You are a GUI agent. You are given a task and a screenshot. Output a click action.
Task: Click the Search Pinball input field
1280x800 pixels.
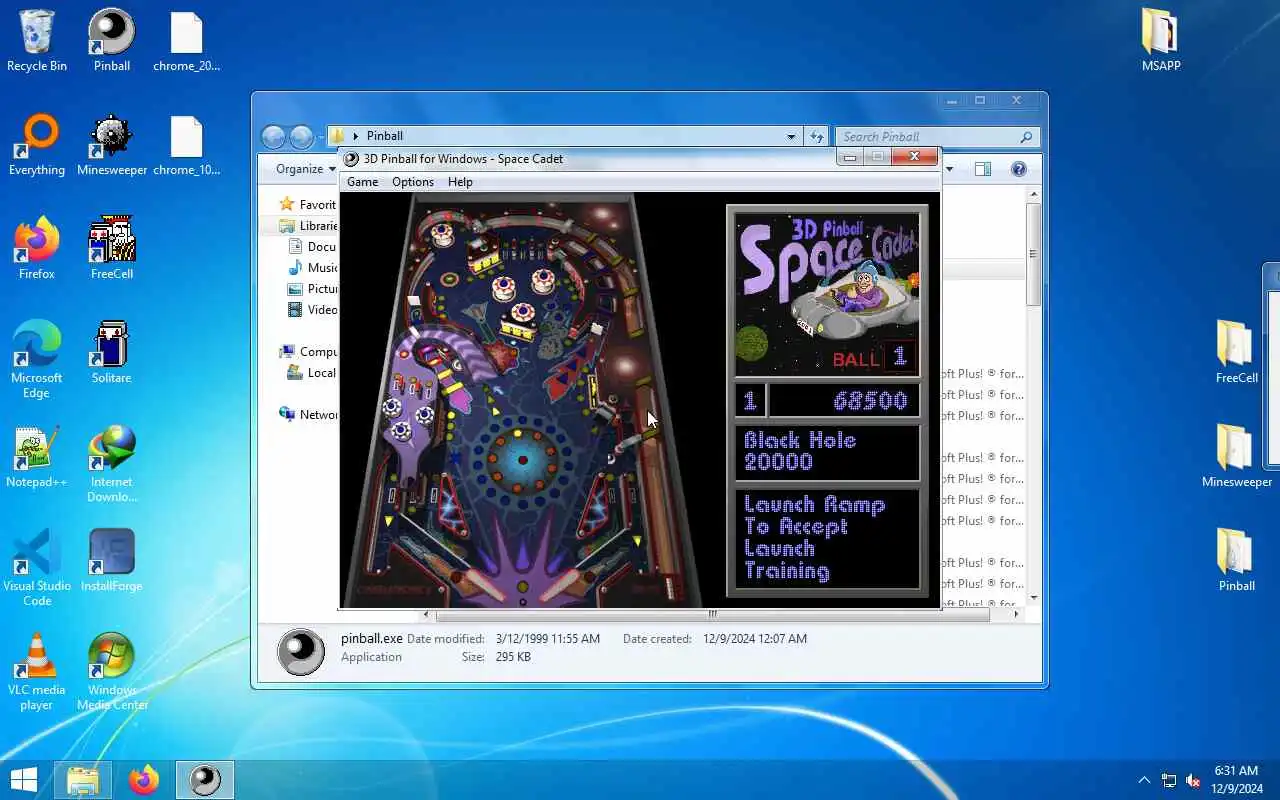pos(938,137)
